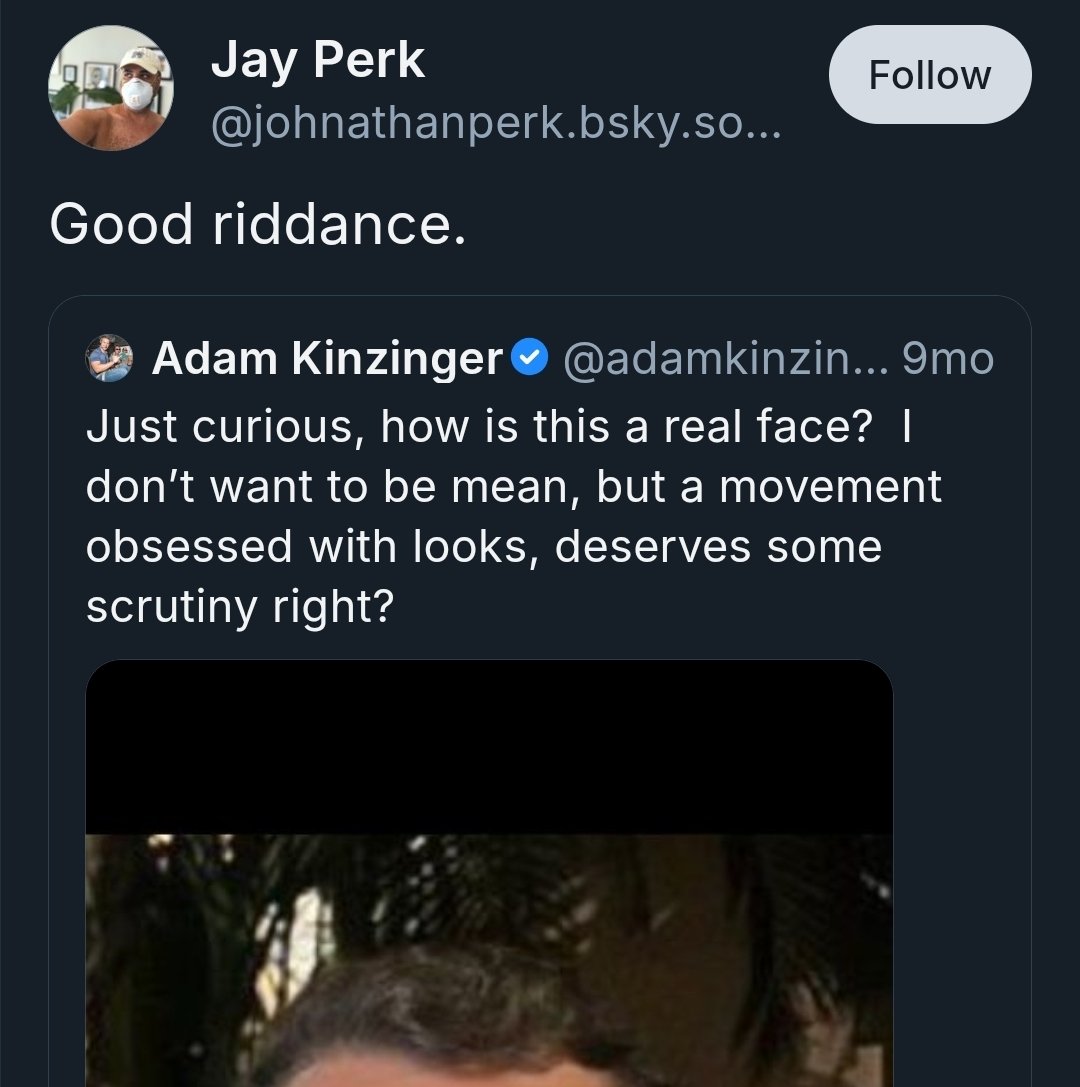
Task: Tap the @johnathanperk.bsky.so handle
Action: [495, 125]
